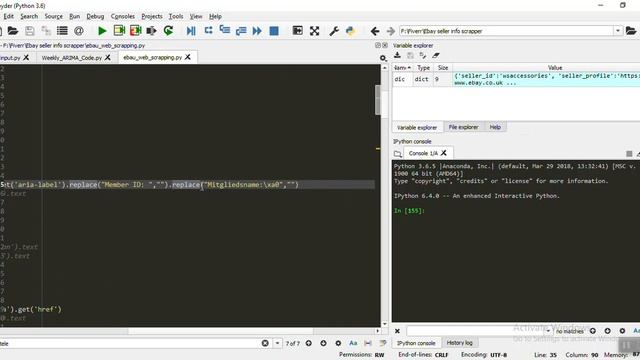Open the Run menu
The height and width of the screenshot is (360, 640).
[74, 16]
